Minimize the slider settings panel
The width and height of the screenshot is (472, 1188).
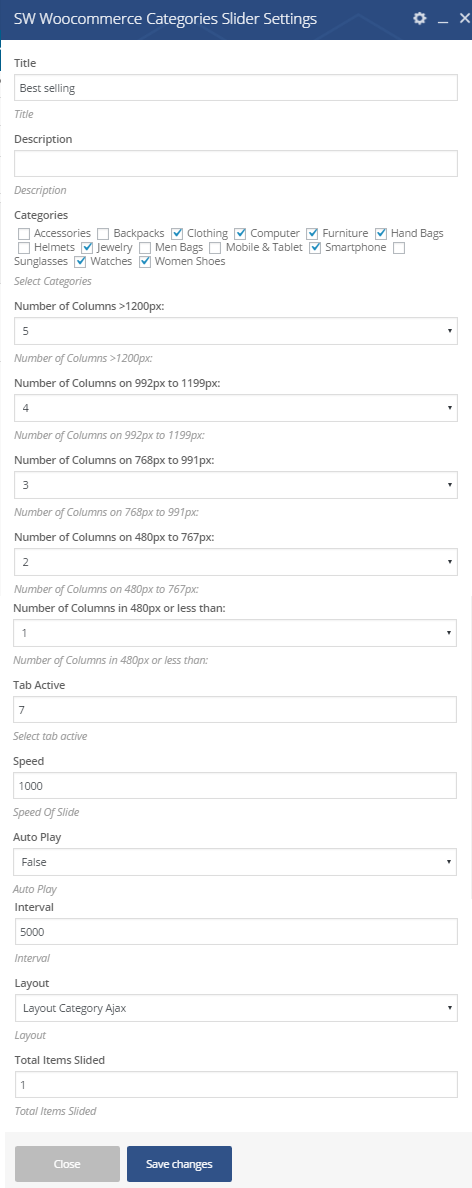[x=443, y=19]
